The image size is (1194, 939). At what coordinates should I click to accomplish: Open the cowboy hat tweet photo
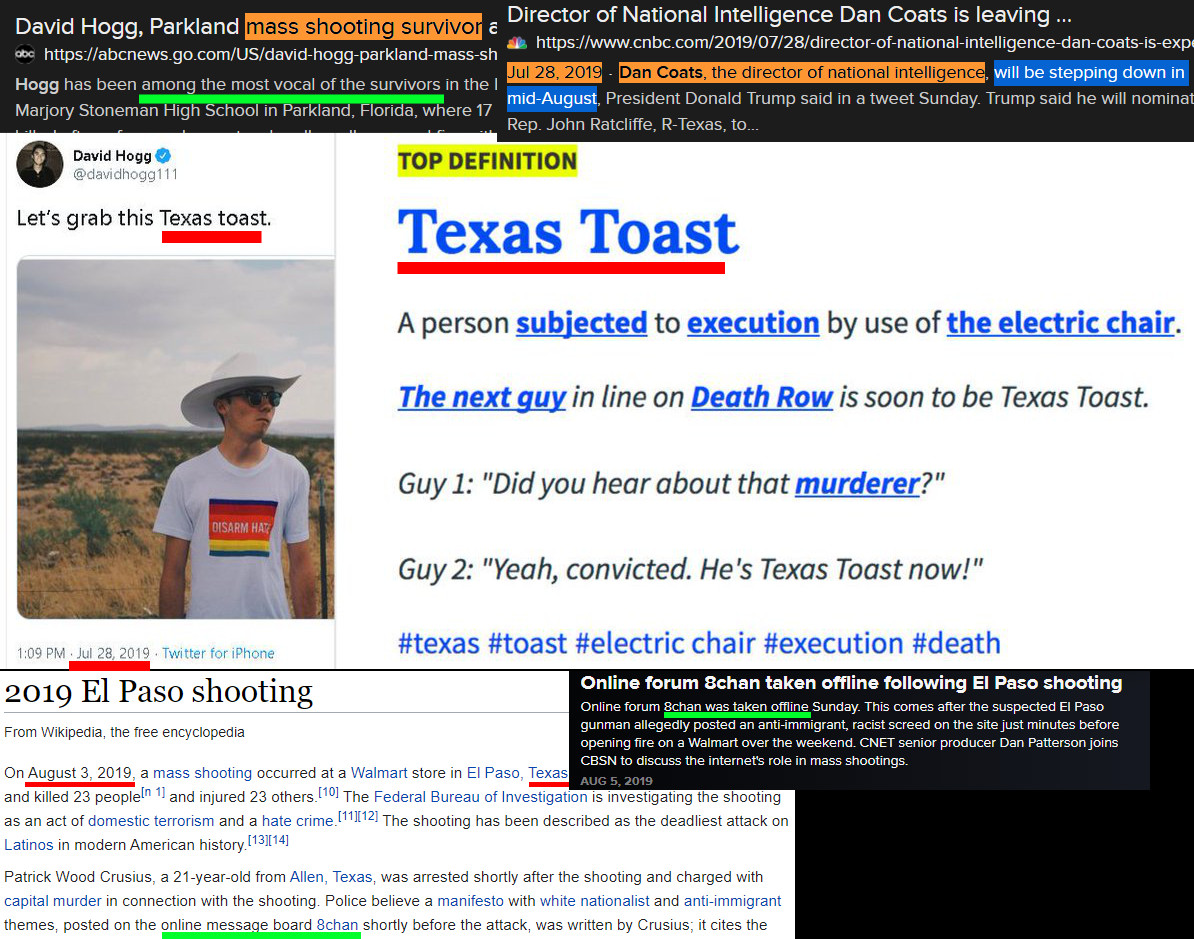176,438
